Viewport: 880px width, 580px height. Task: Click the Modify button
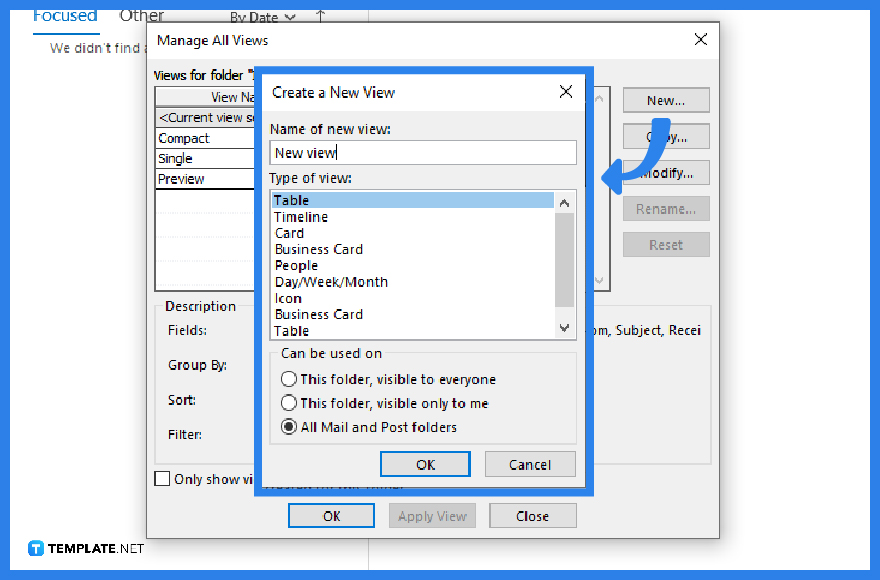[665, 172]
